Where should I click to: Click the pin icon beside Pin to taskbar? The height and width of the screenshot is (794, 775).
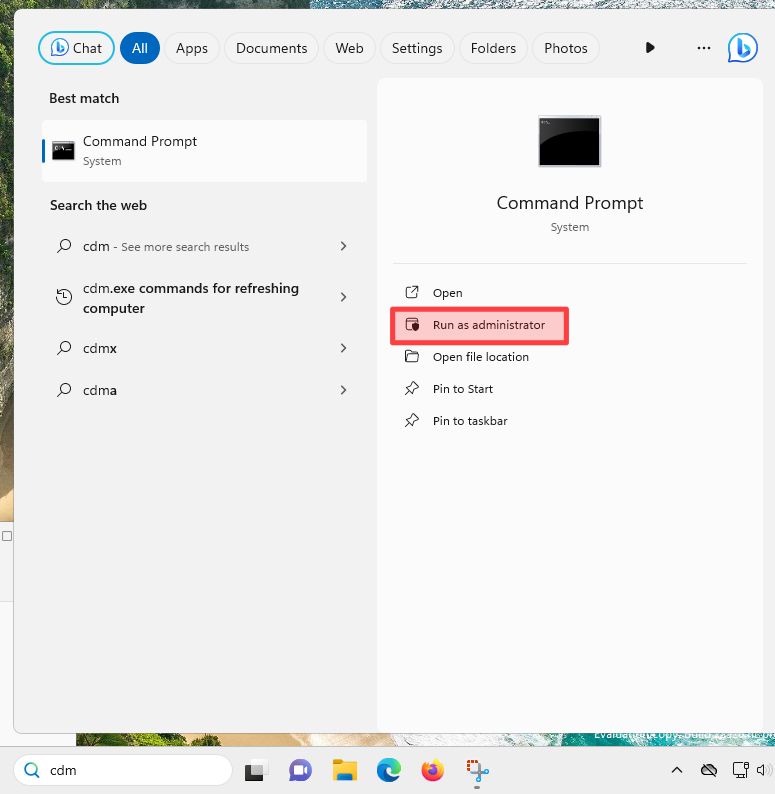click(x=412, y=420)
